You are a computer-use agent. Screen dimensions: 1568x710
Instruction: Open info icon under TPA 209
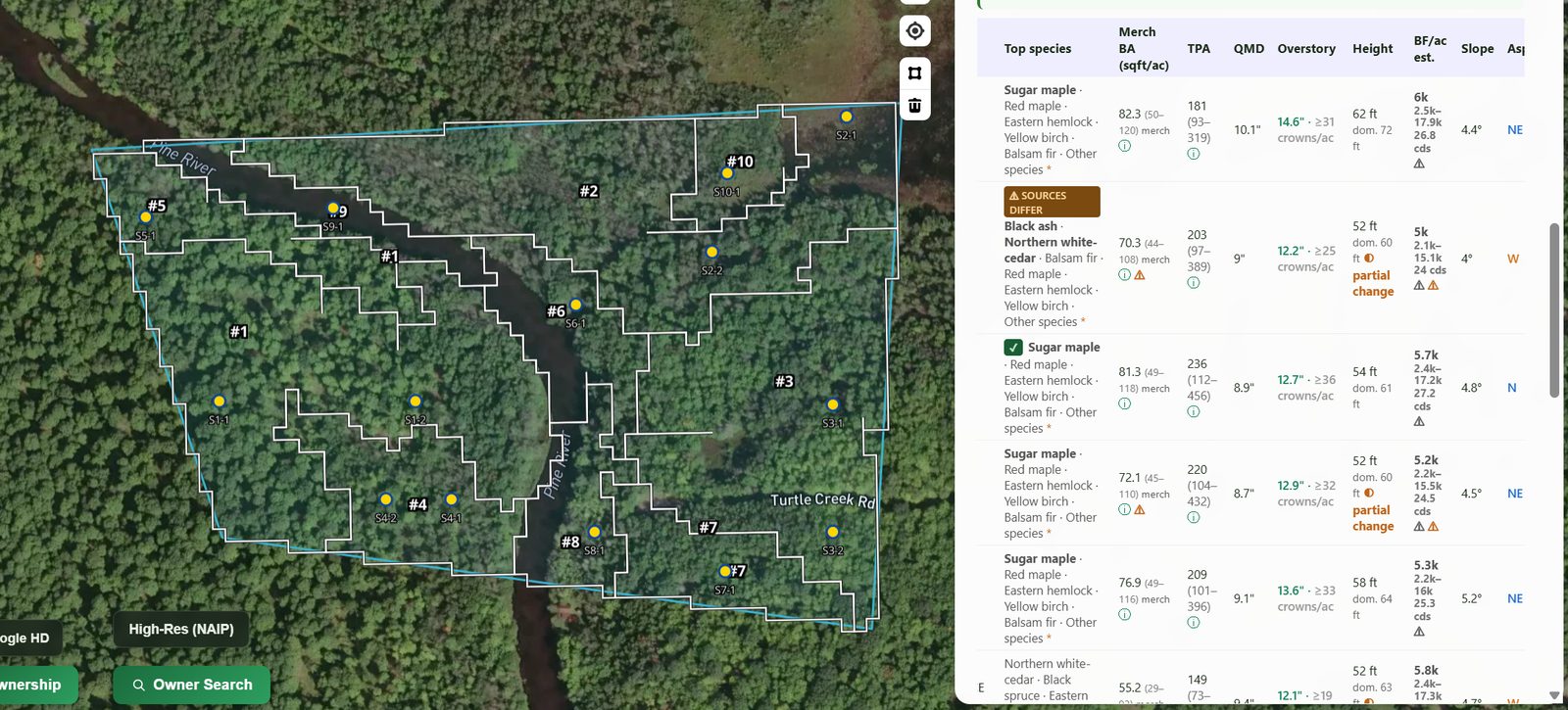[1193, 622]
